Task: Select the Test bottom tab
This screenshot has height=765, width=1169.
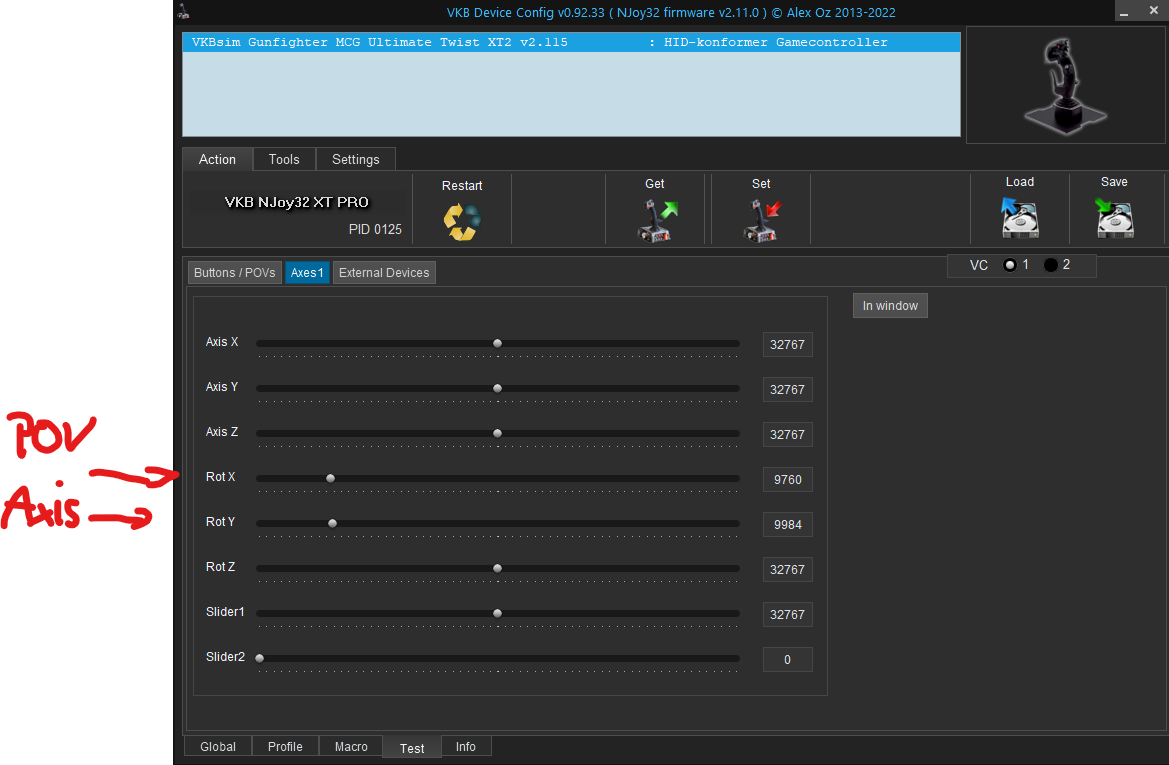Action: (412, 748)
